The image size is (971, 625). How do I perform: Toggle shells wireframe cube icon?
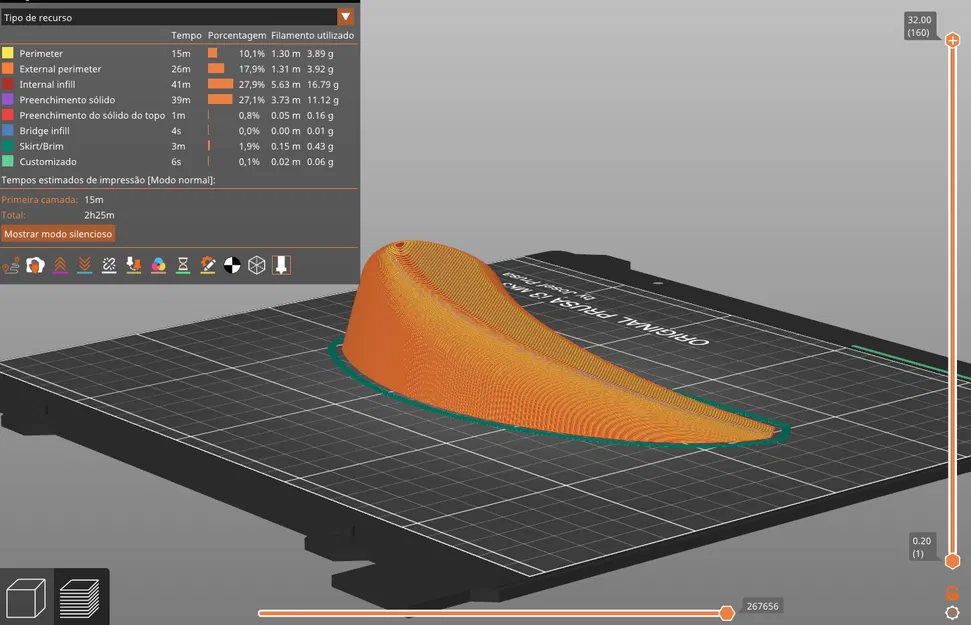(256, 266)
